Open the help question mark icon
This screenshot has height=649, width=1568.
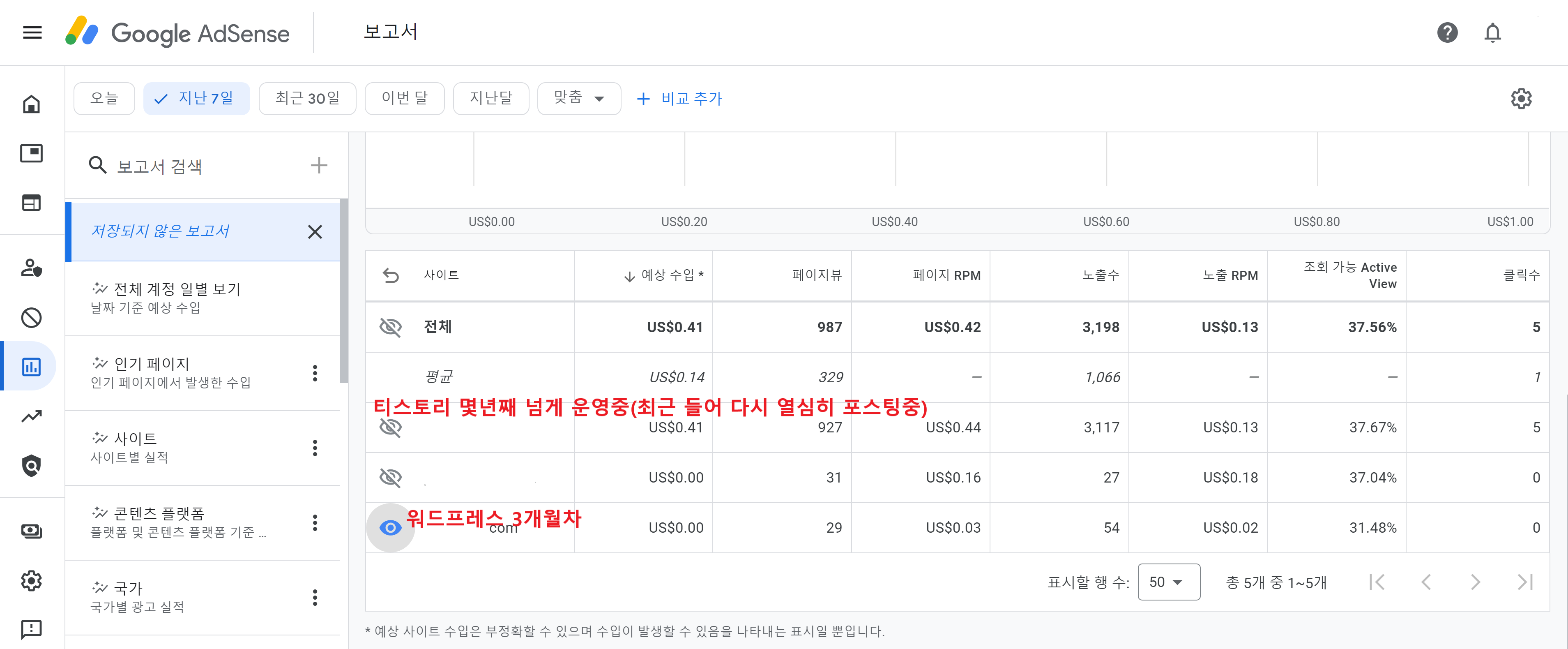(x=1447, y=32)
